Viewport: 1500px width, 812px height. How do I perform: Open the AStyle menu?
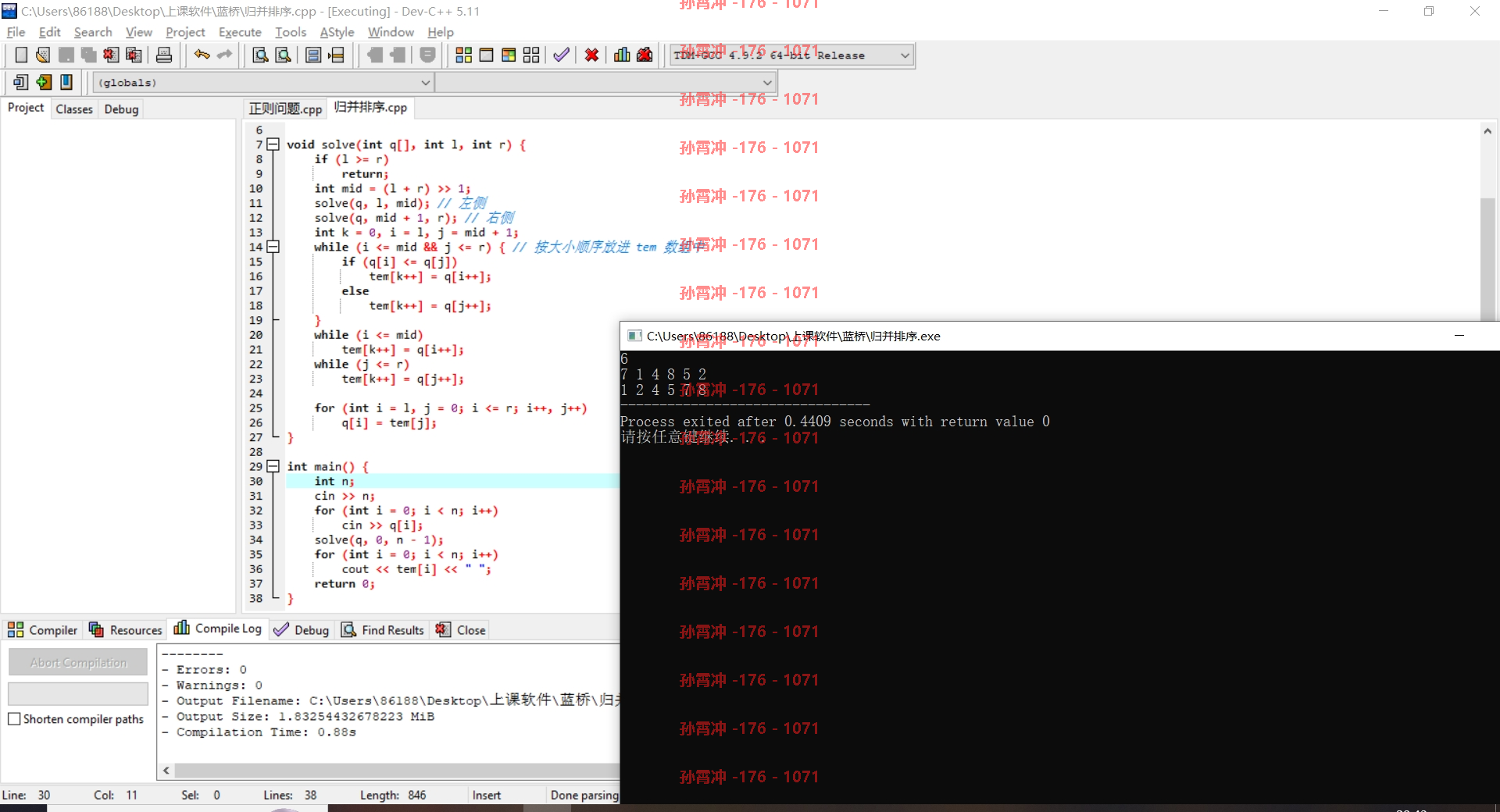[337, 32]
